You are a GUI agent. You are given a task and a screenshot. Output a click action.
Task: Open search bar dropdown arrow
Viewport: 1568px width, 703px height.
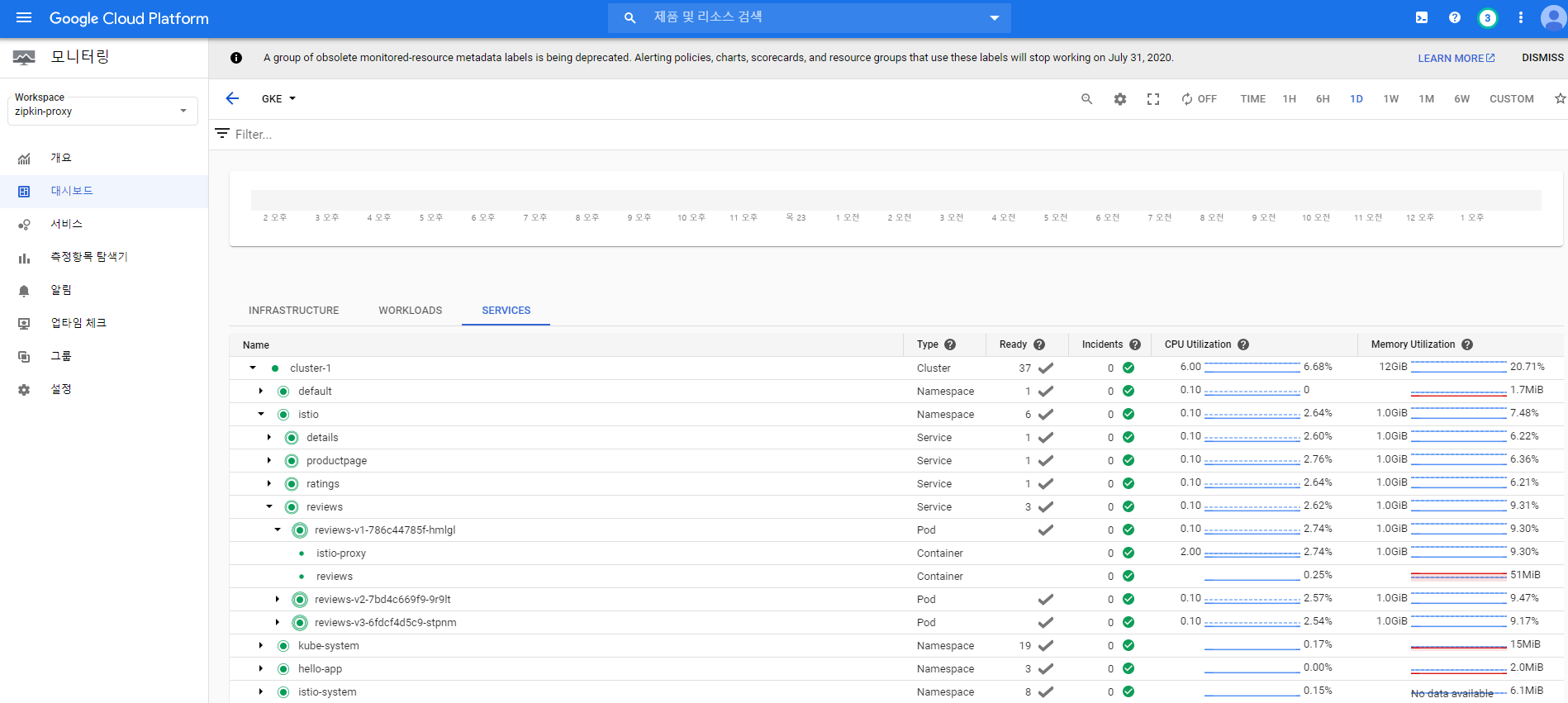coord(994,17)
